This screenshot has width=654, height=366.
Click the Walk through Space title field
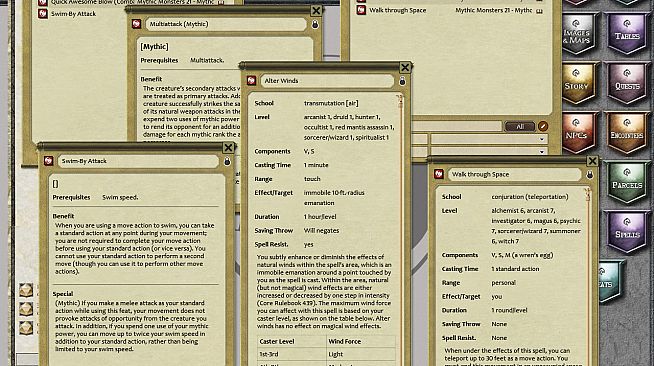pyautogui.click(x=514, y=174)
